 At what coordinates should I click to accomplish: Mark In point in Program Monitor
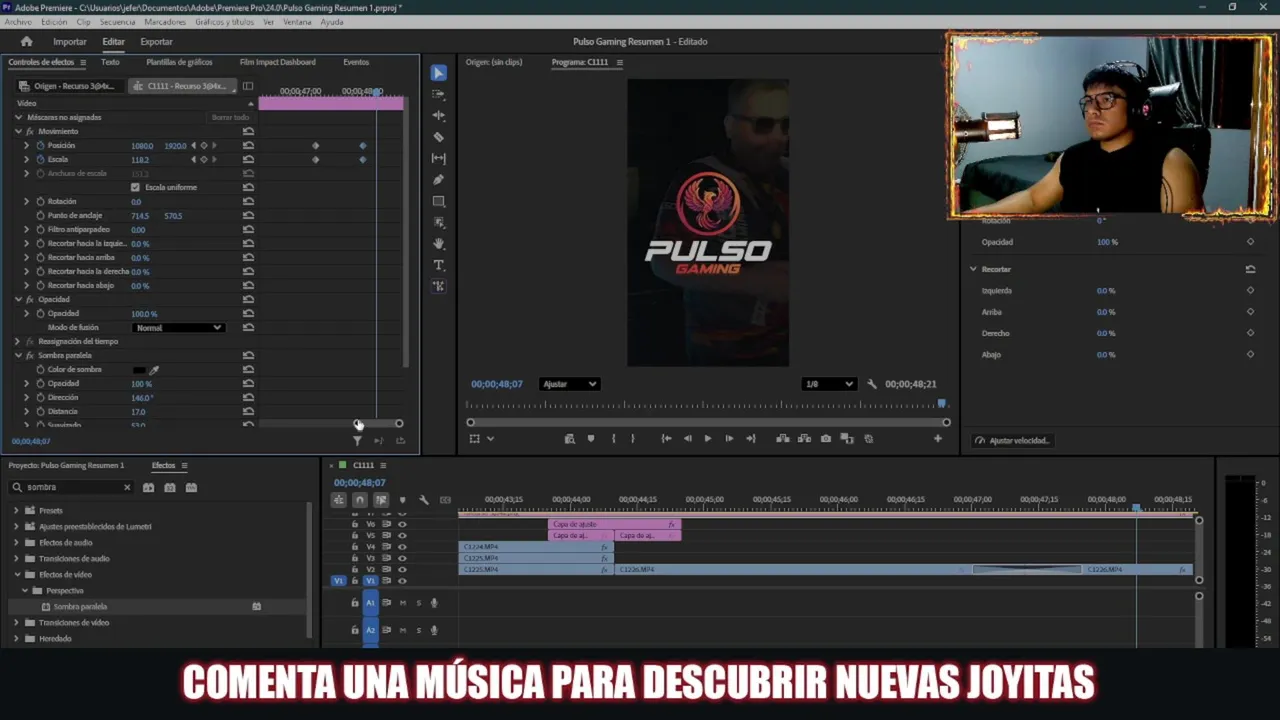613,438
